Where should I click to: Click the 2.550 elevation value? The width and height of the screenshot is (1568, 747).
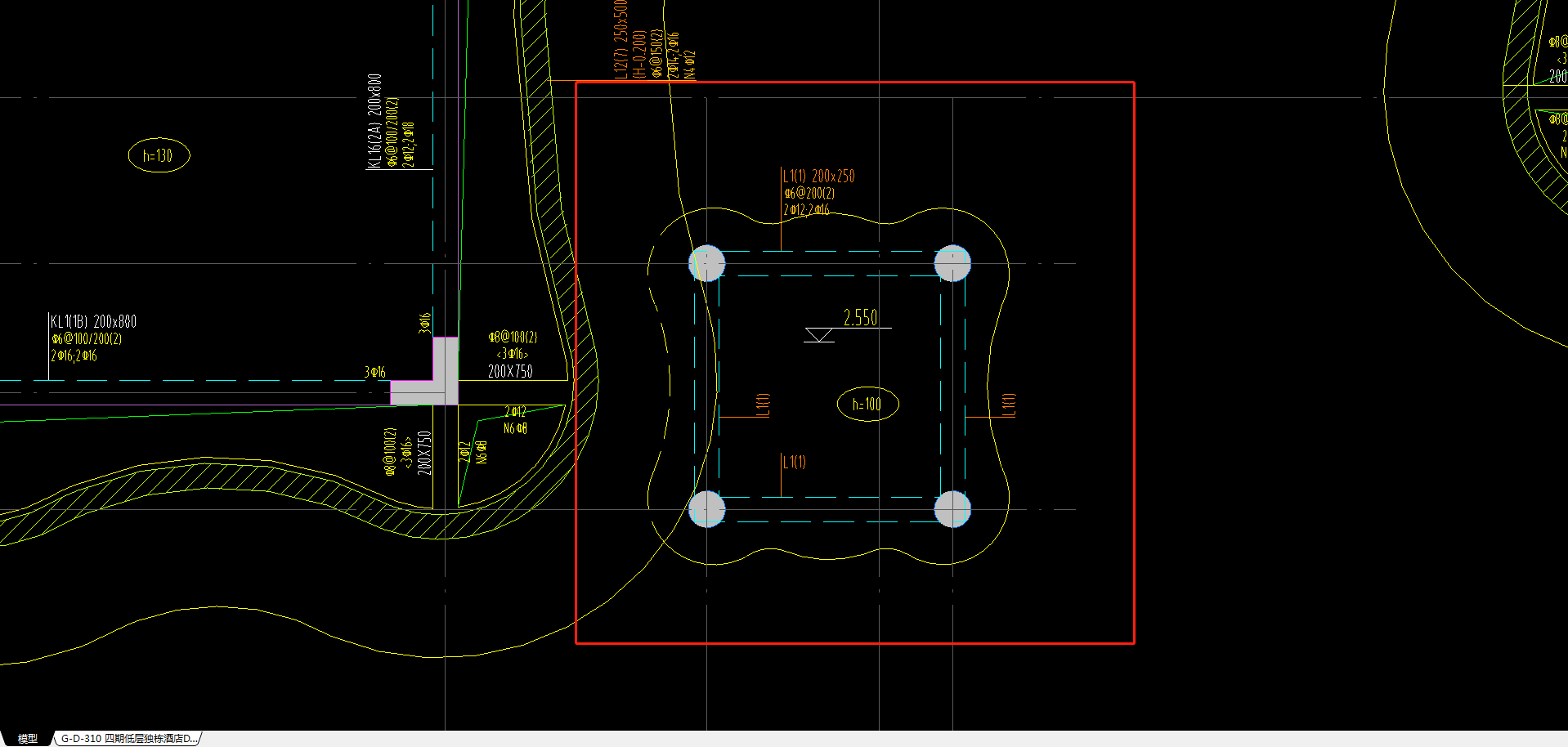(860, 317)
